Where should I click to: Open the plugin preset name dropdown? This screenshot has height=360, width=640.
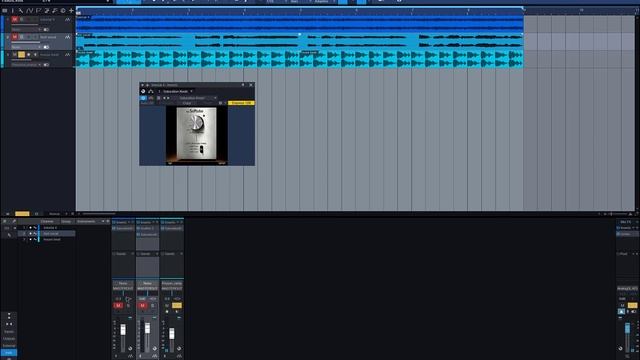198,98
